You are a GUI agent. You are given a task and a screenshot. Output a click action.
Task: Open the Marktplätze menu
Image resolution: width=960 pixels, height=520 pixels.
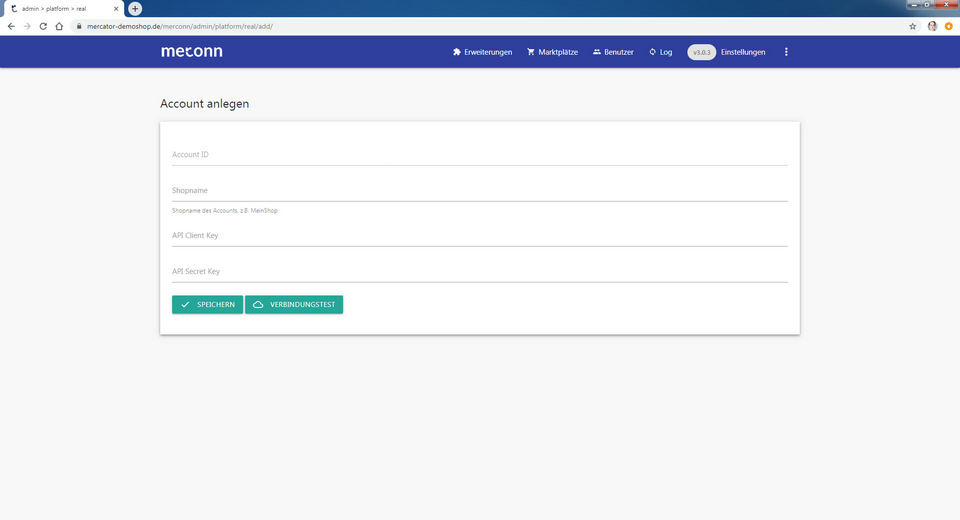click(x=552, y=52)
